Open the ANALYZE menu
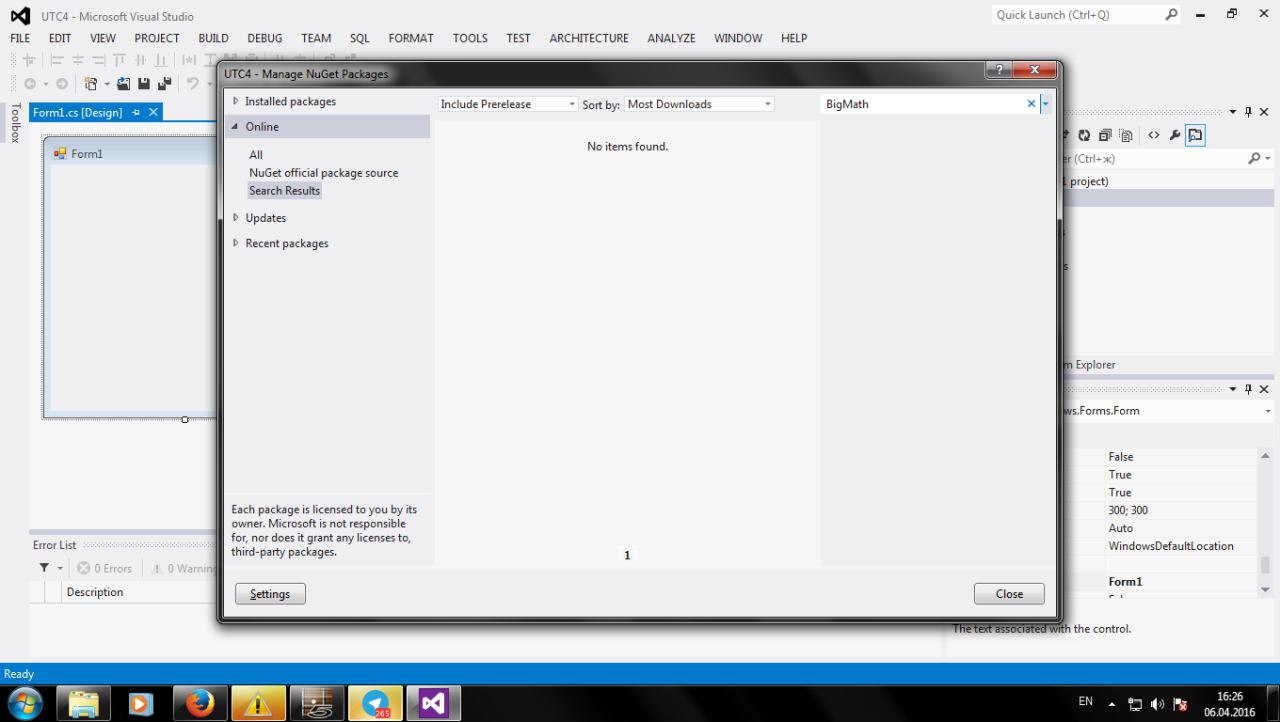 671,38
